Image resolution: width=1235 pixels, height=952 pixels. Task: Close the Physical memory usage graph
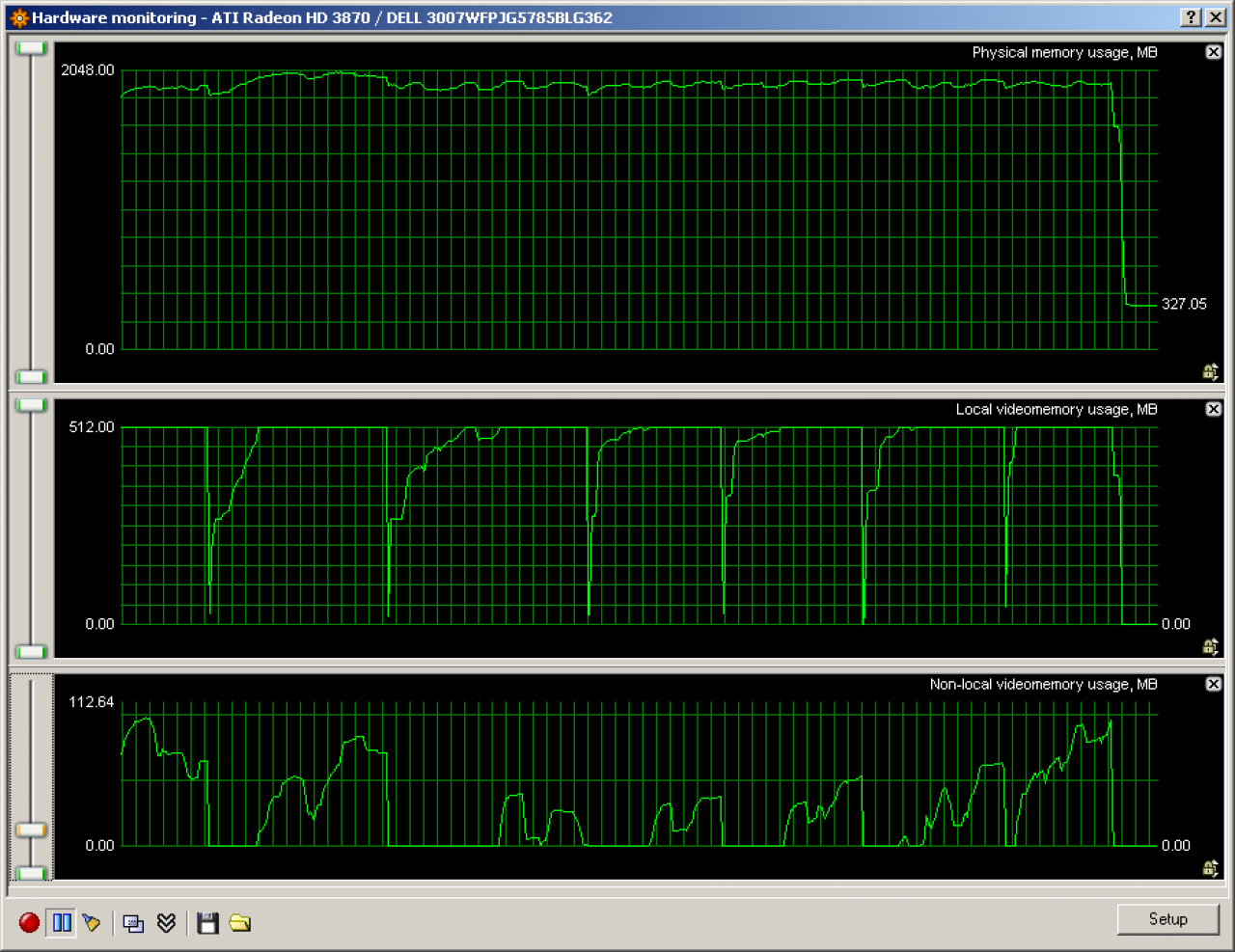click(x=1214, y=52)
